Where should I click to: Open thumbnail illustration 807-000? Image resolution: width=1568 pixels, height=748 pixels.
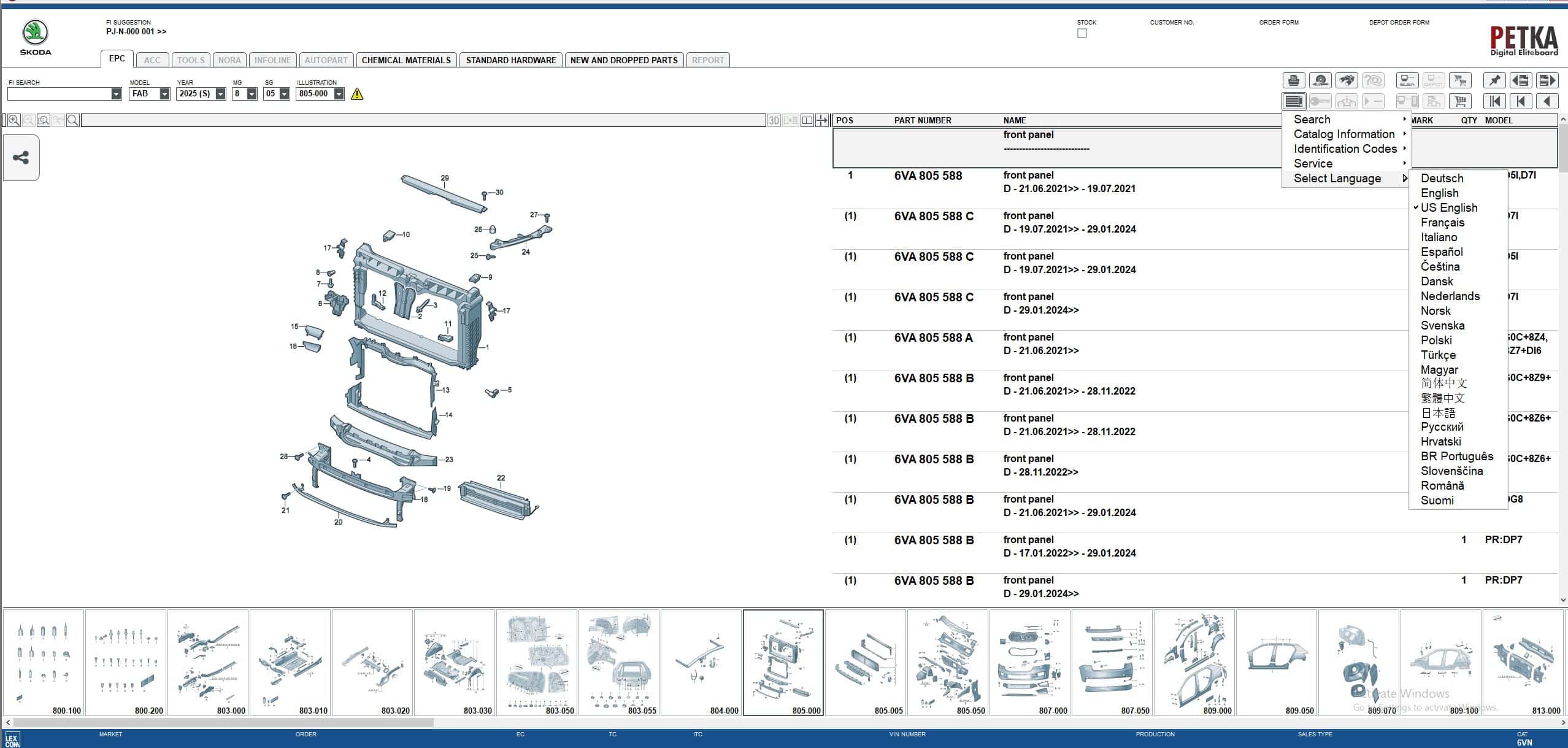tap(1030, 663)
